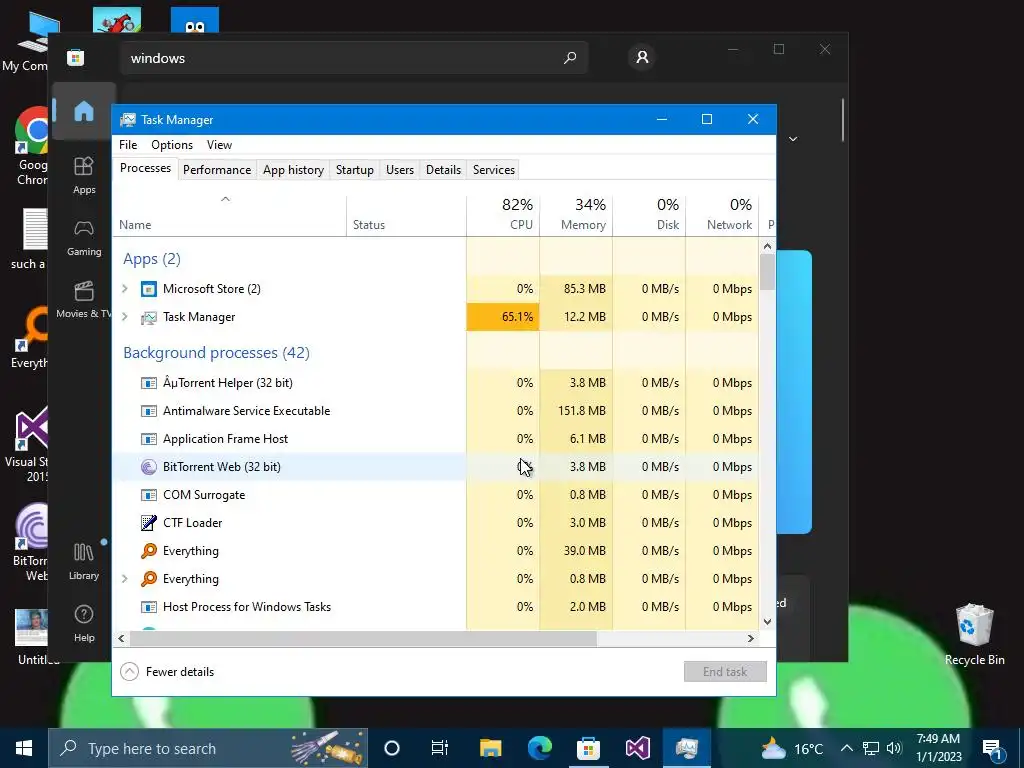Open Recycle Bin desktop icon
The height and width of the screenshot is (768, 1024).
[974, 635]
